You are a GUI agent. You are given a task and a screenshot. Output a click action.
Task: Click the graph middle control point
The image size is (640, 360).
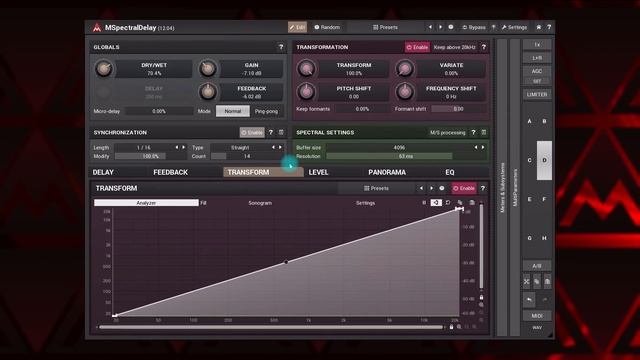[286, 262]
